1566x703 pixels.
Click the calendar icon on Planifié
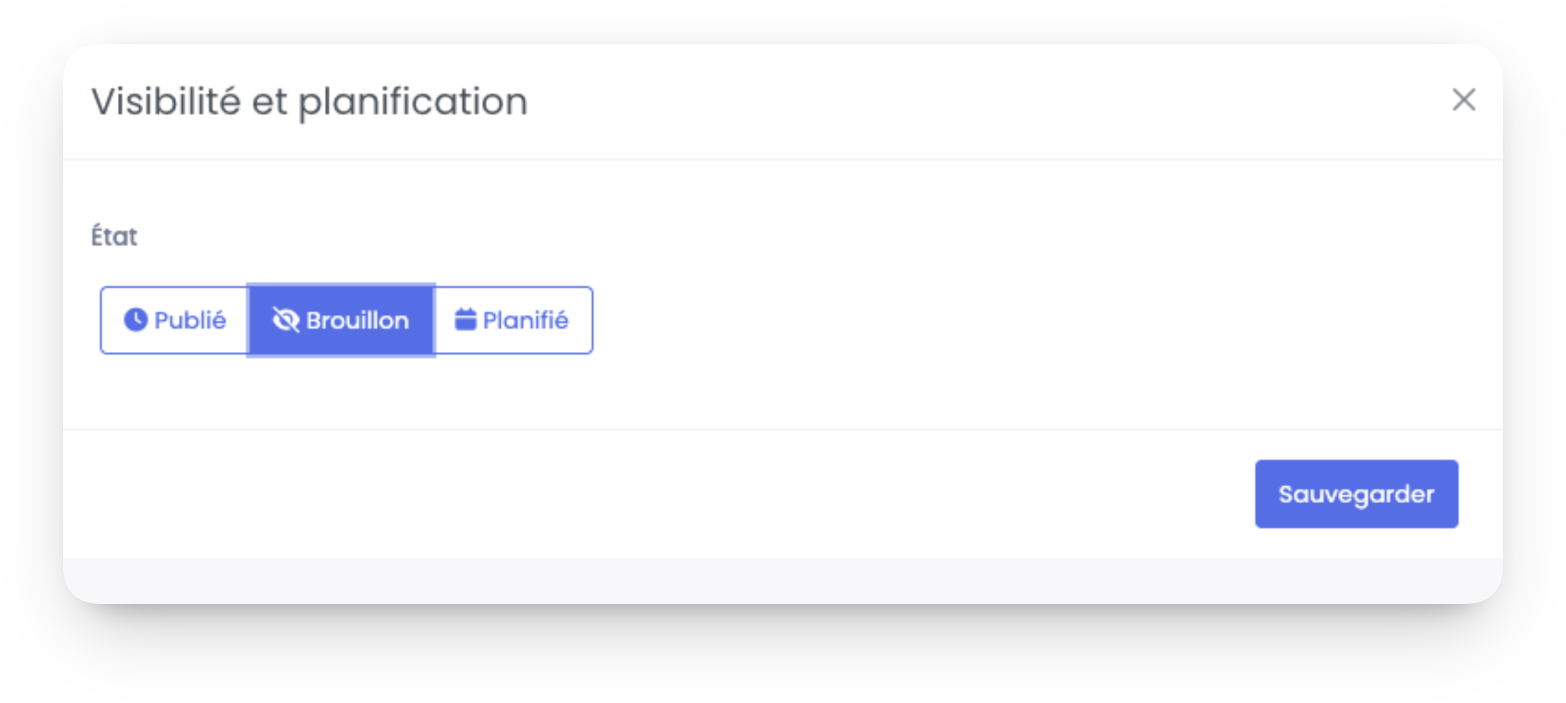click(x=465, y=320)
